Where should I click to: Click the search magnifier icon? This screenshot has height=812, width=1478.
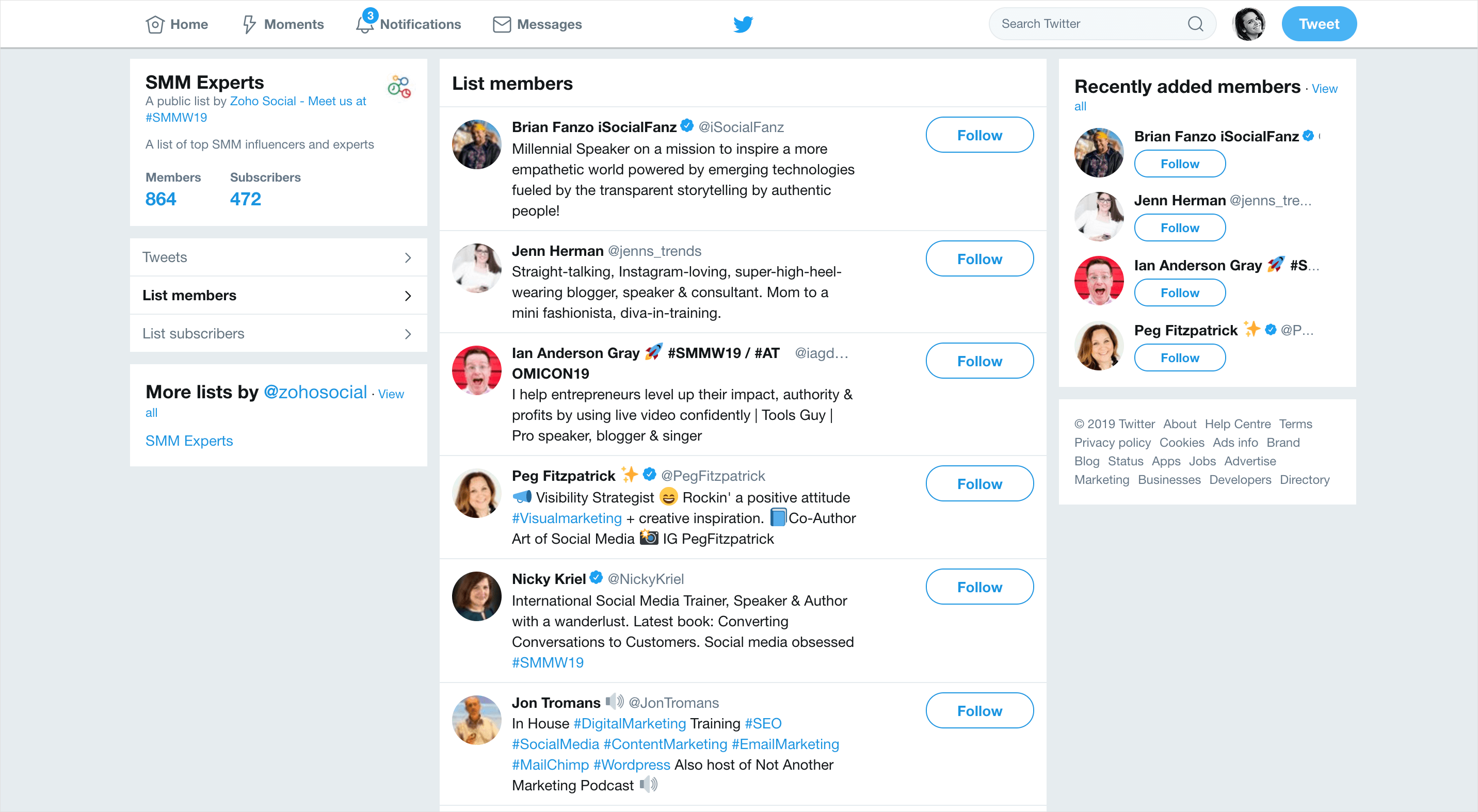click(1196, 24)
